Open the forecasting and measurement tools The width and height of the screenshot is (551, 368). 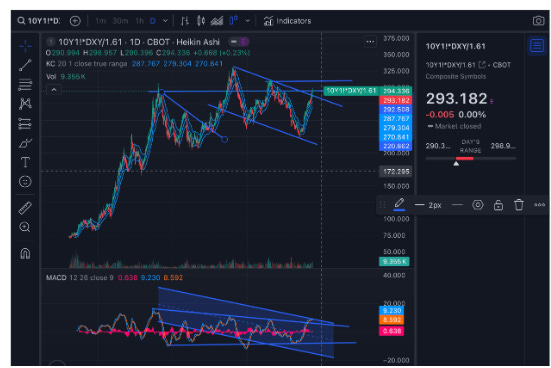pyautogui.click(x=25, y=124)
